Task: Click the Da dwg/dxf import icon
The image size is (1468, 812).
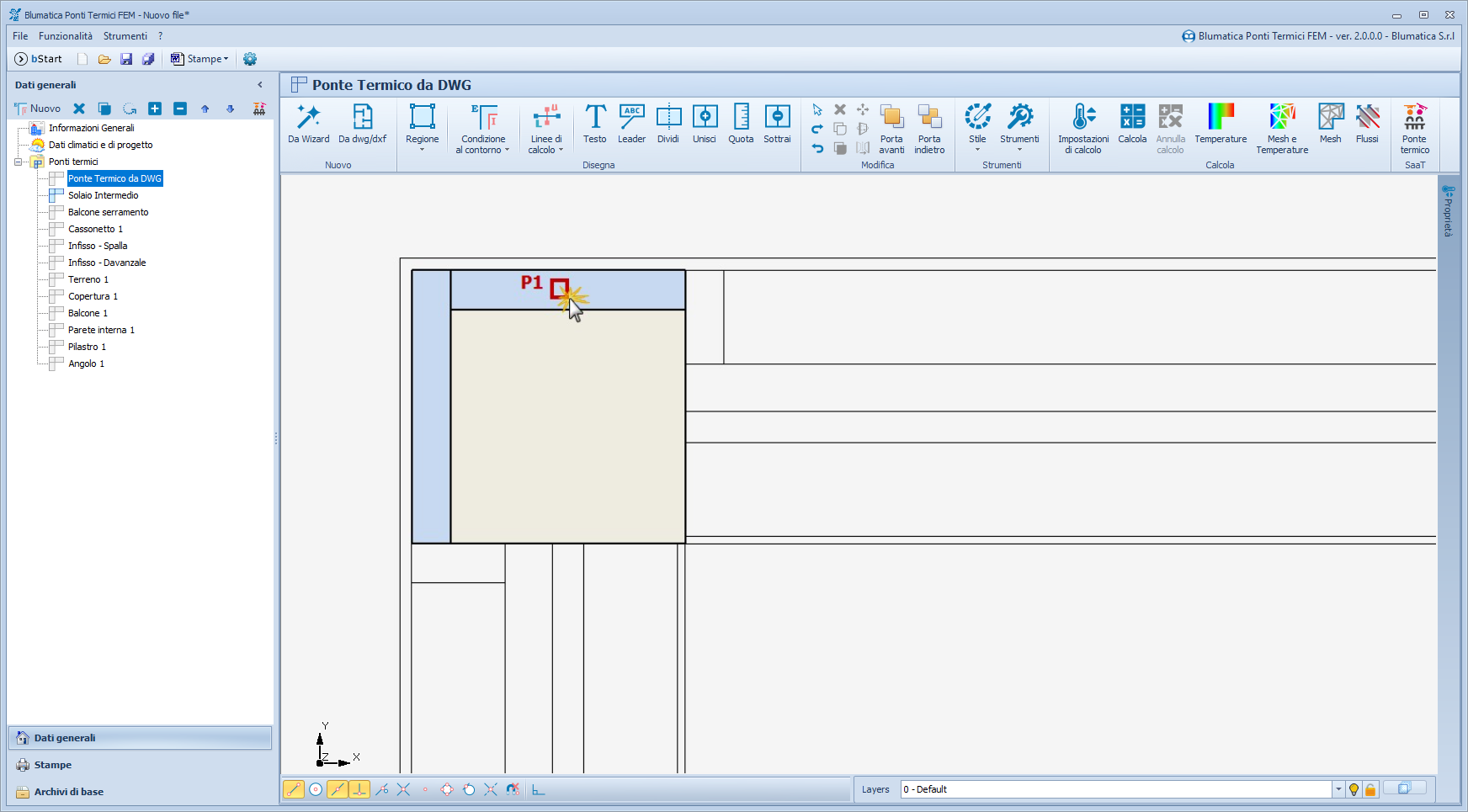Action: point(362,124)
